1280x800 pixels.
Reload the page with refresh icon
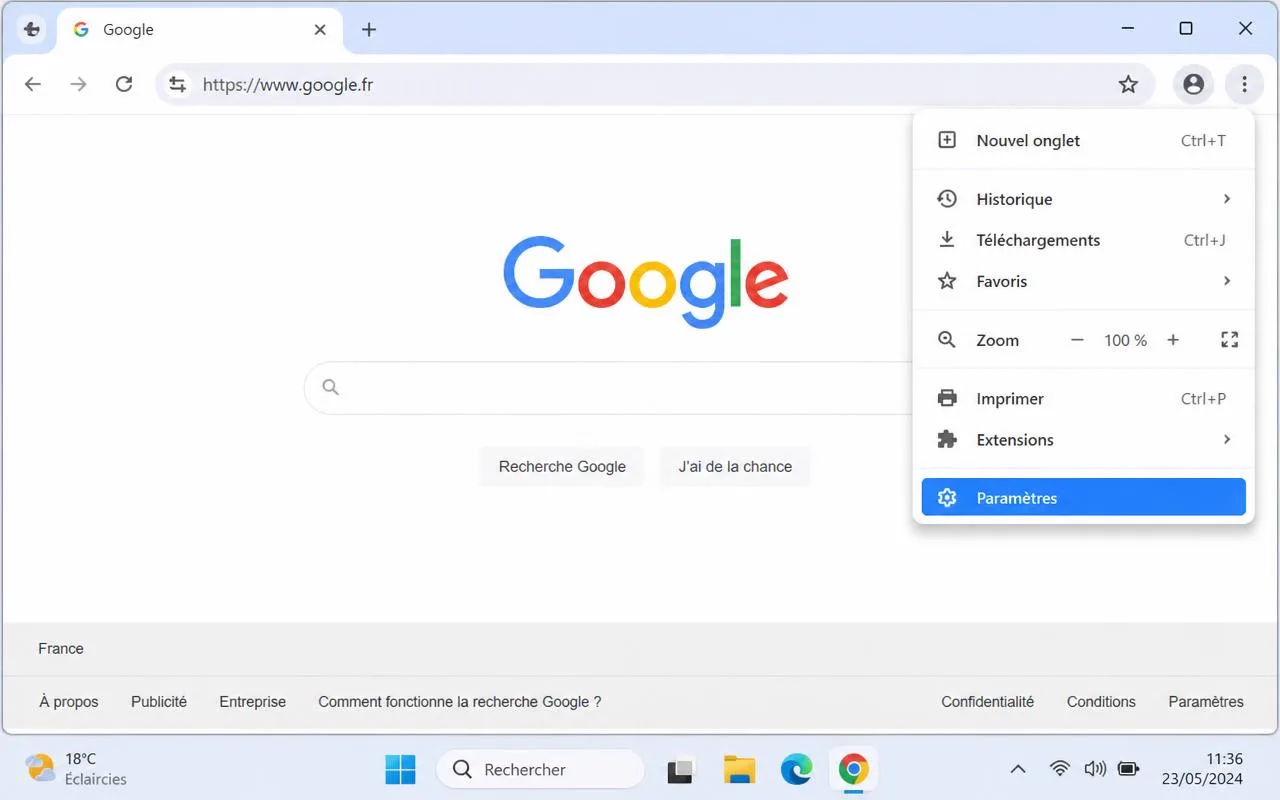pyautogui.click(x=124, y=85)
